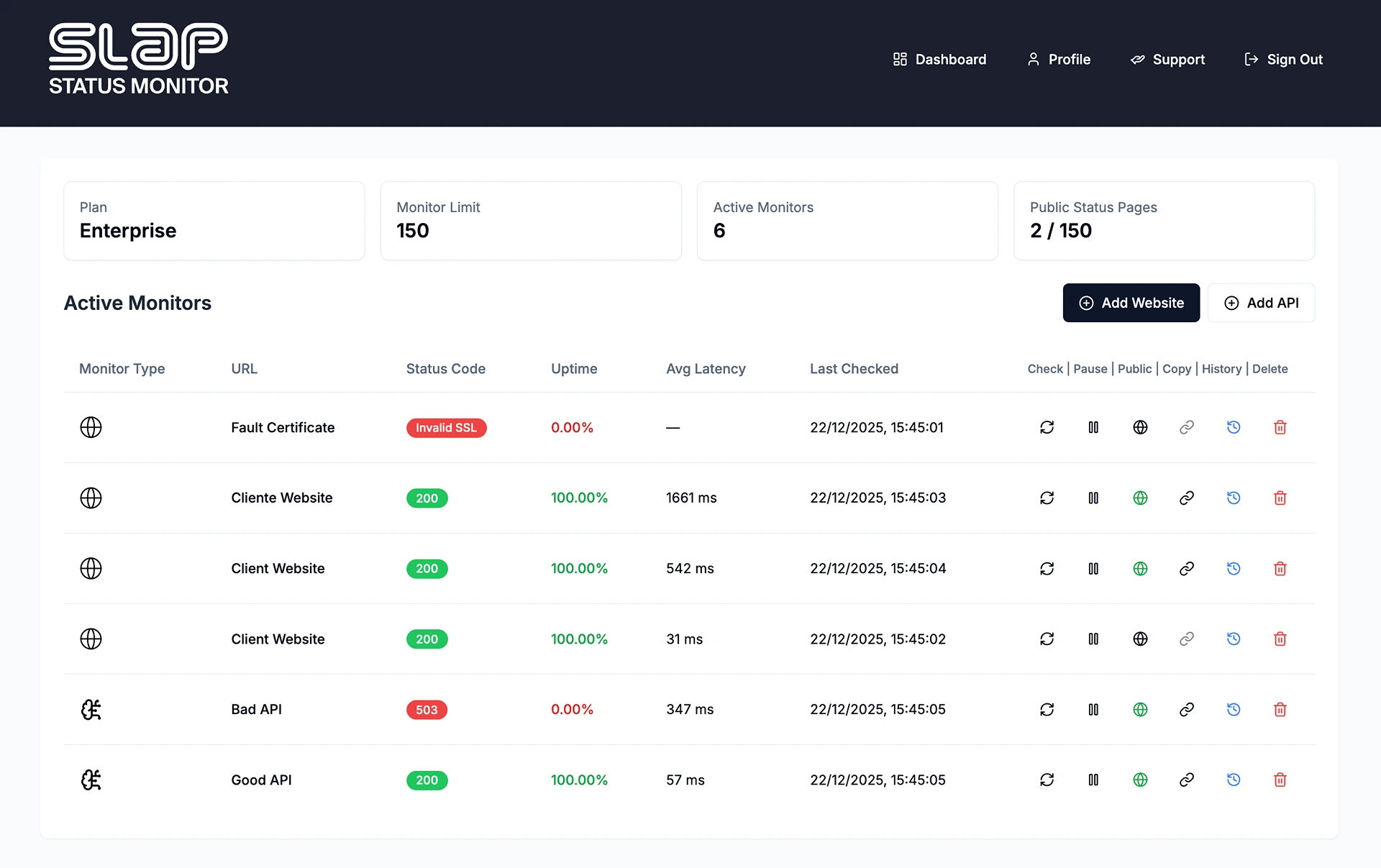Refresh the Good API monitor check
The height and width of the screenshot is (868, 1381).
(x=1047, y=780)
